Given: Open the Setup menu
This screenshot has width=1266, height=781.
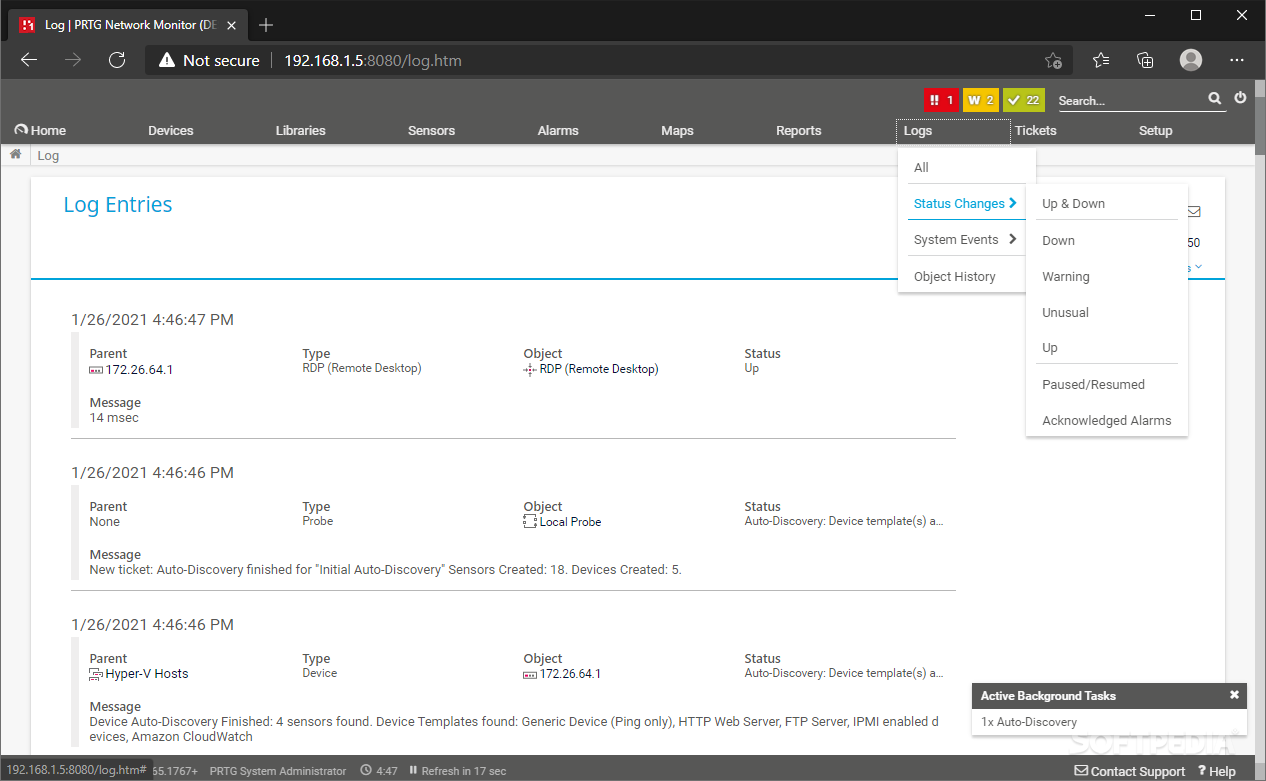Looking at the screenshot, I should tap(1155, 130).
